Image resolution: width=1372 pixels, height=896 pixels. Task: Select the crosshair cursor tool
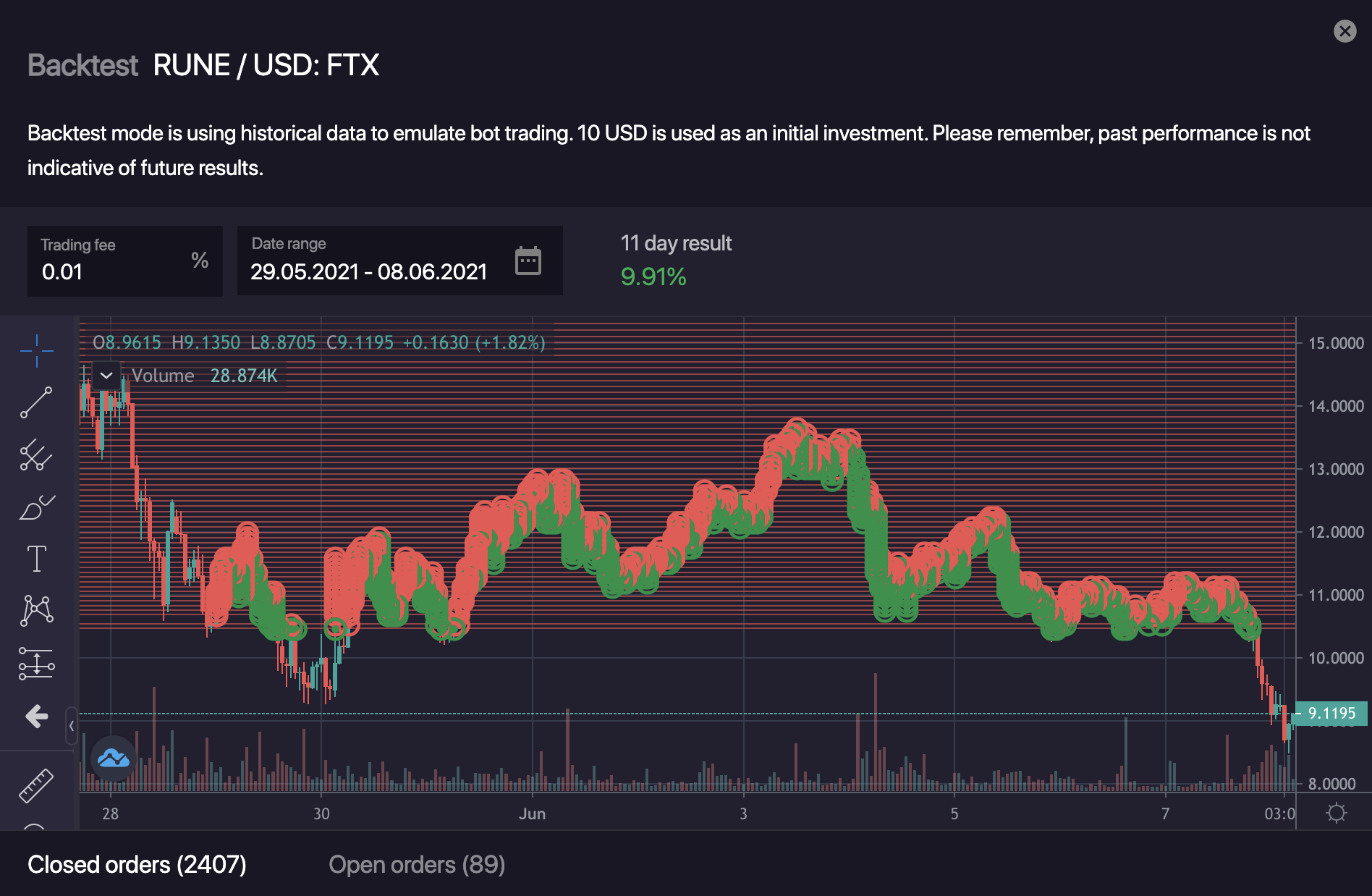tap(36, 351)
